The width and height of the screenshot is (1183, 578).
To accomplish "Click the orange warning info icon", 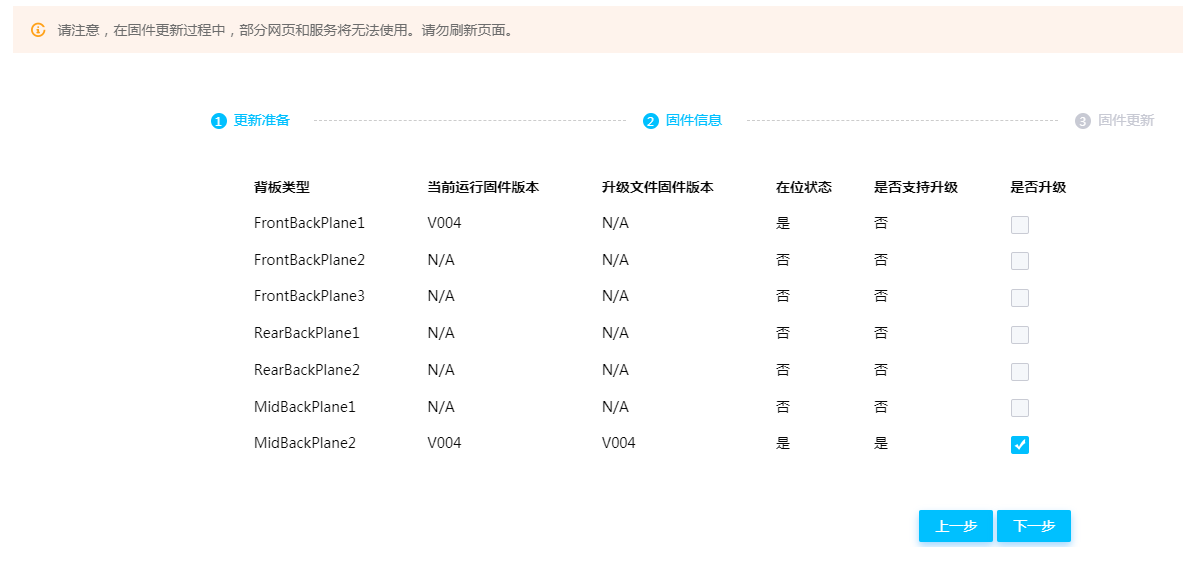I will coord(38,30).
